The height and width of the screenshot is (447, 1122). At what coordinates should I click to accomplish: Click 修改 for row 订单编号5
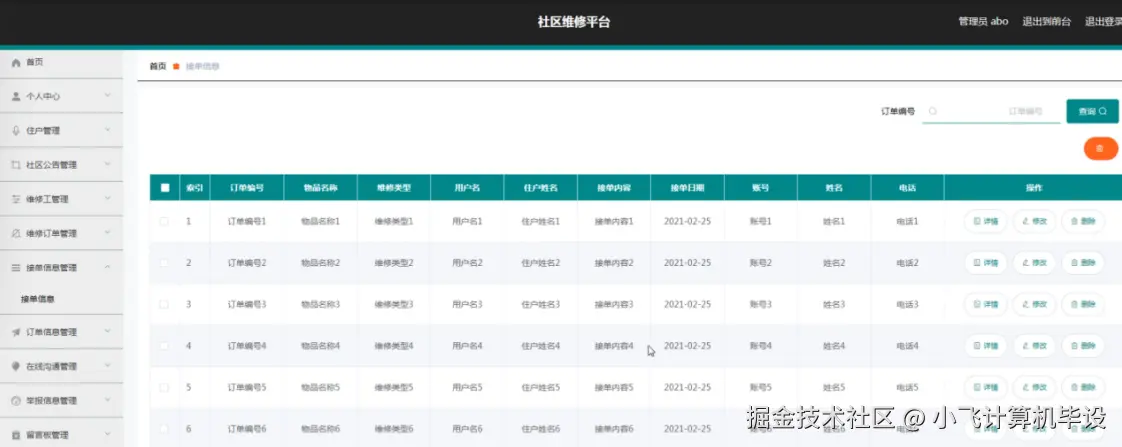click(1034, 388)
